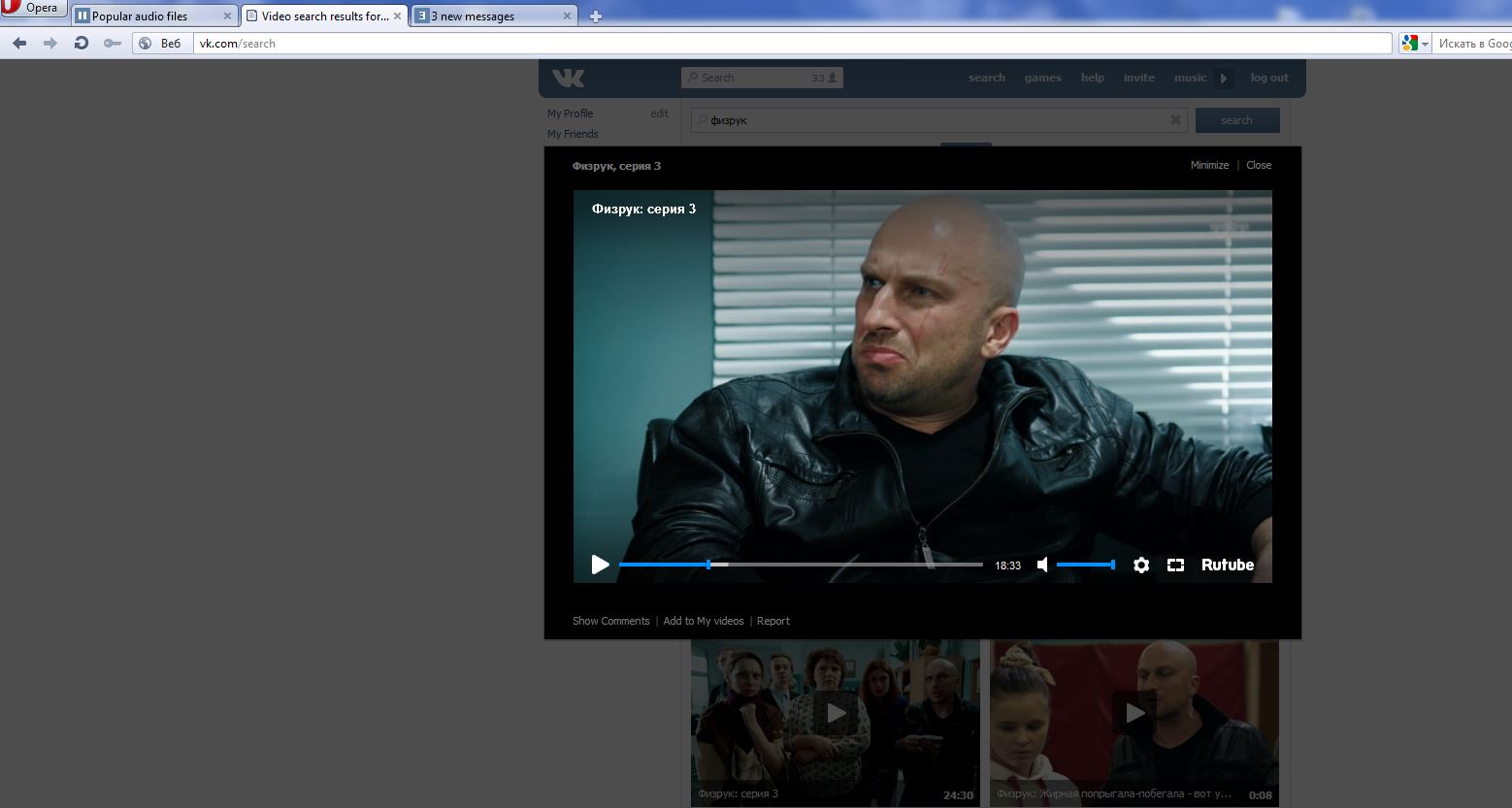Click the key (password manager) icon
The height and width of the screenshot is (808, 1512).
point(113,44)
